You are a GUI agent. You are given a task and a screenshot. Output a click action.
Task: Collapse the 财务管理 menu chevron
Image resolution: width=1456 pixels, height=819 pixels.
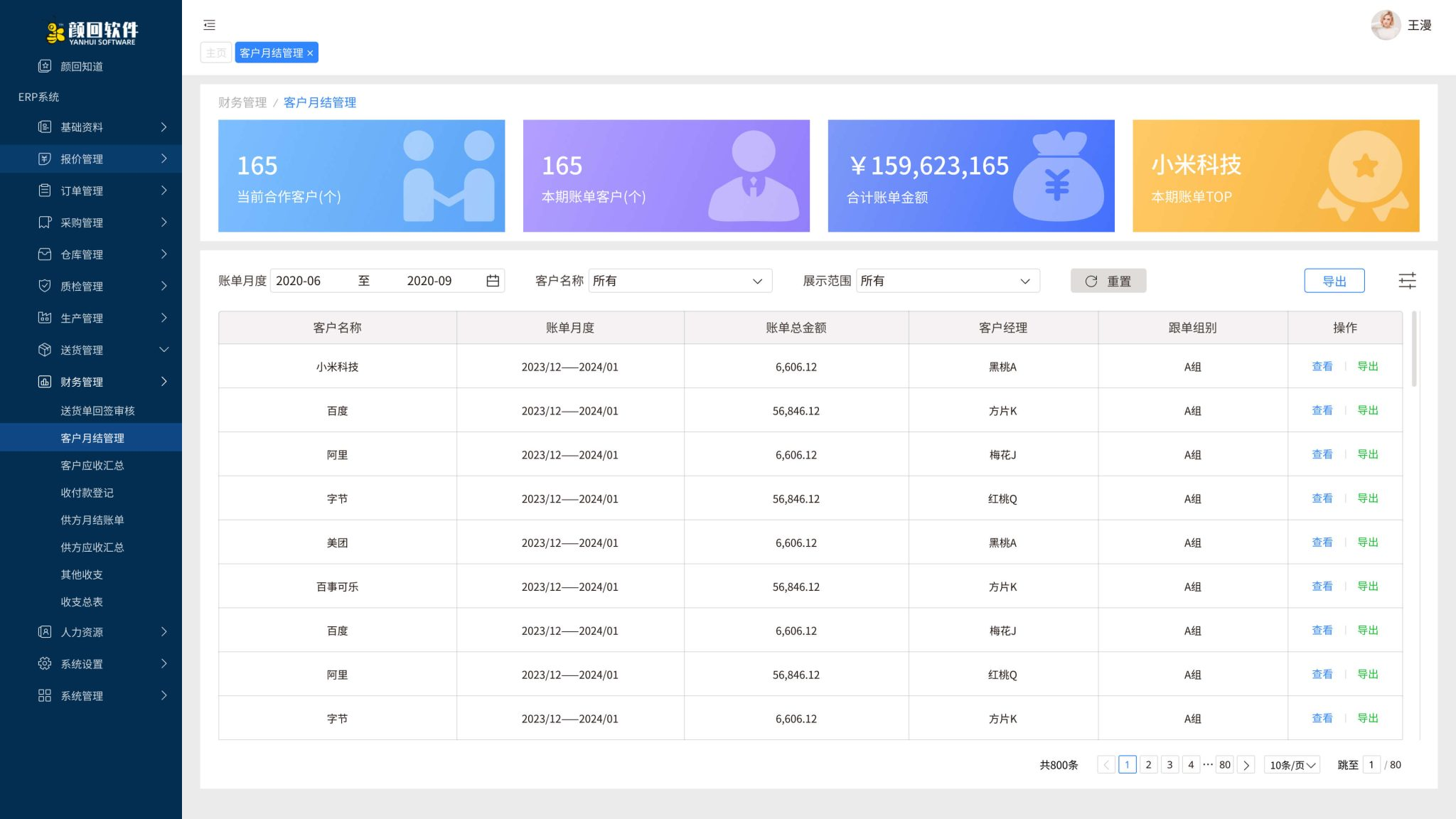pos(164,382)
